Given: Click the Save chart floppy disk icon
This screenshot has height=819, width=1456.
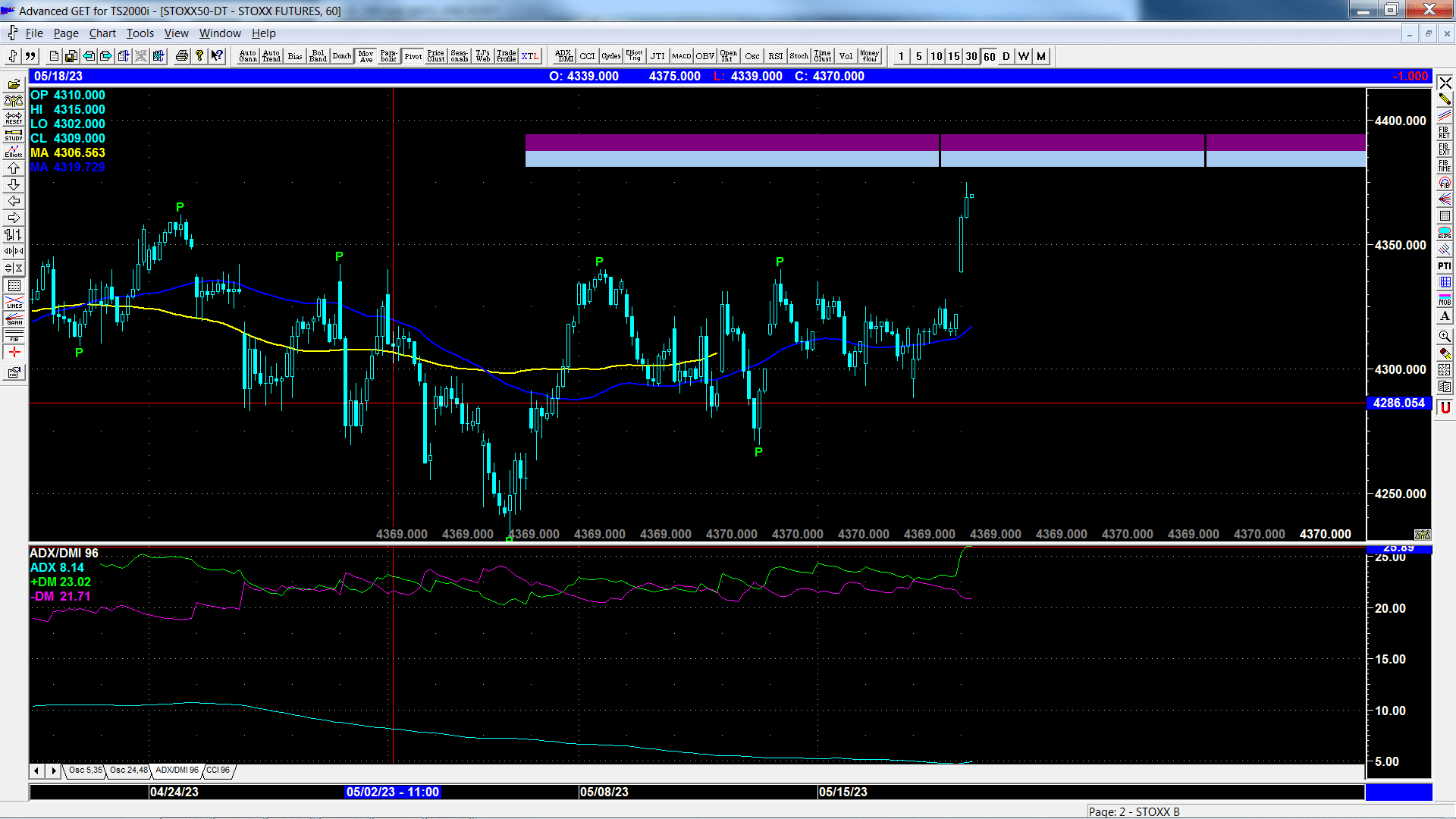Looking at the screenshot, I should tap(71, 56).
